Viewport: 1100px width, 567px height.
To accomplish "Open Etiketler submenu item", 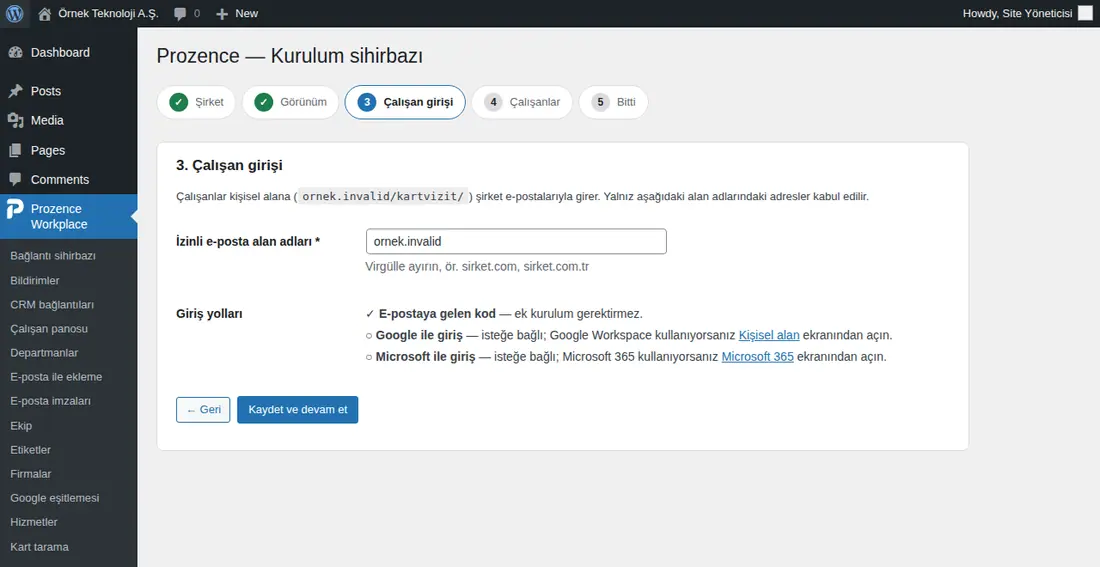I will 31,450.
